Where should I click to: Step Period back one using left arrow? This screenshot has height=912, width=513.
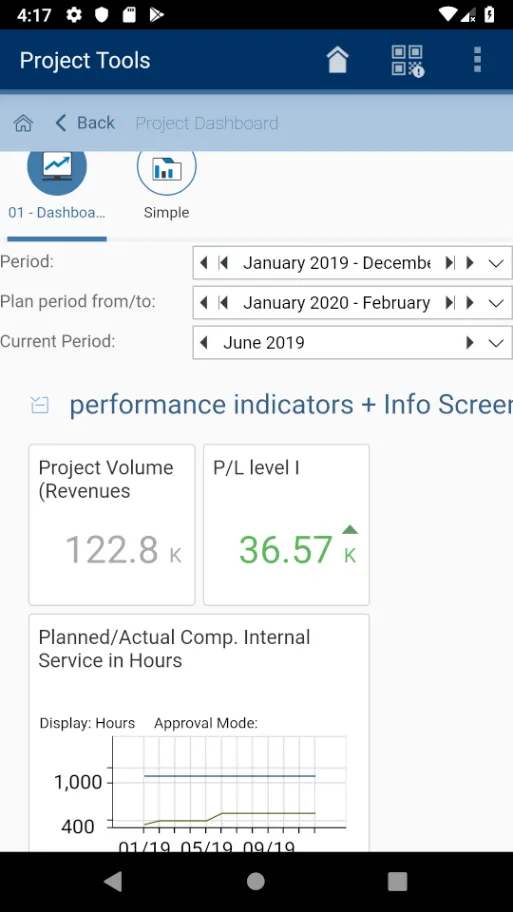pyautogui.click(x=203, y=263)
